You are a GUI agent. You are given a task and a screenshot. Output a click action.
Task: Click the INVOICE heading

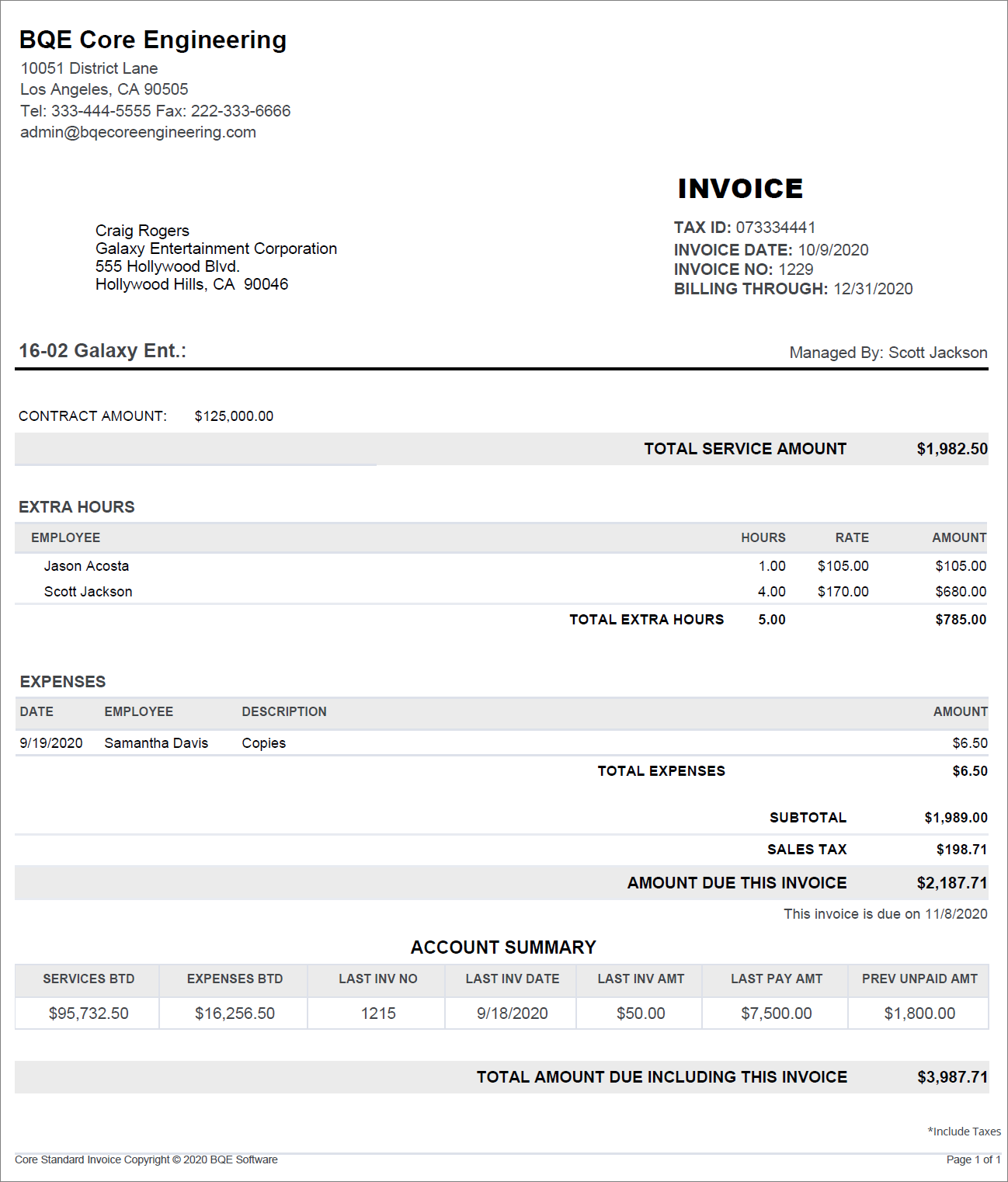point(740,189)
